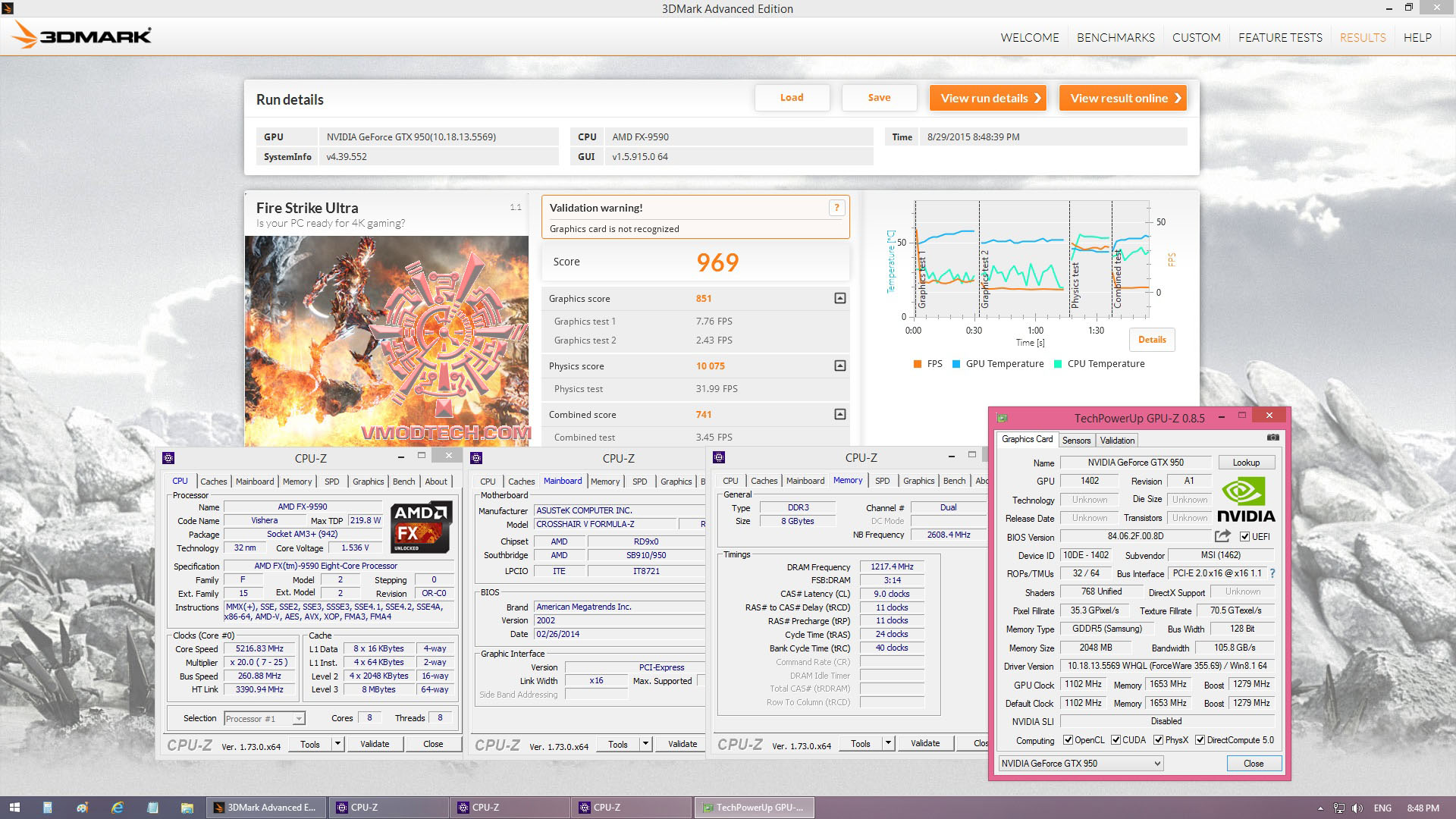1456x819 pixels.
Task: Uncheck the OpenCL computing checkbox
Action: coord(1068,740)
